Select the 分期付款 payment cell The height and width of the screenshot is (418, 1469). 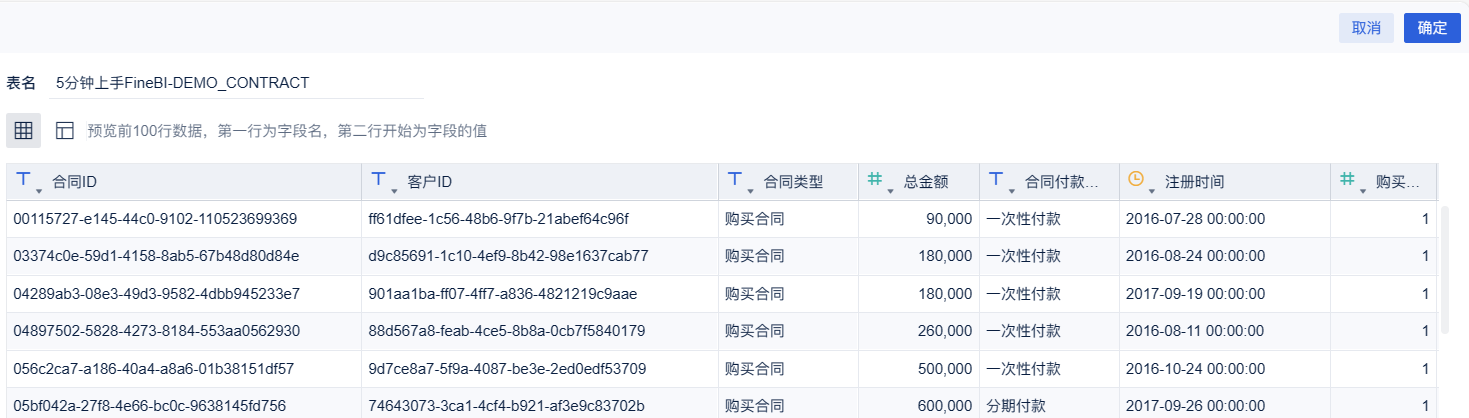coord(1016,405)
